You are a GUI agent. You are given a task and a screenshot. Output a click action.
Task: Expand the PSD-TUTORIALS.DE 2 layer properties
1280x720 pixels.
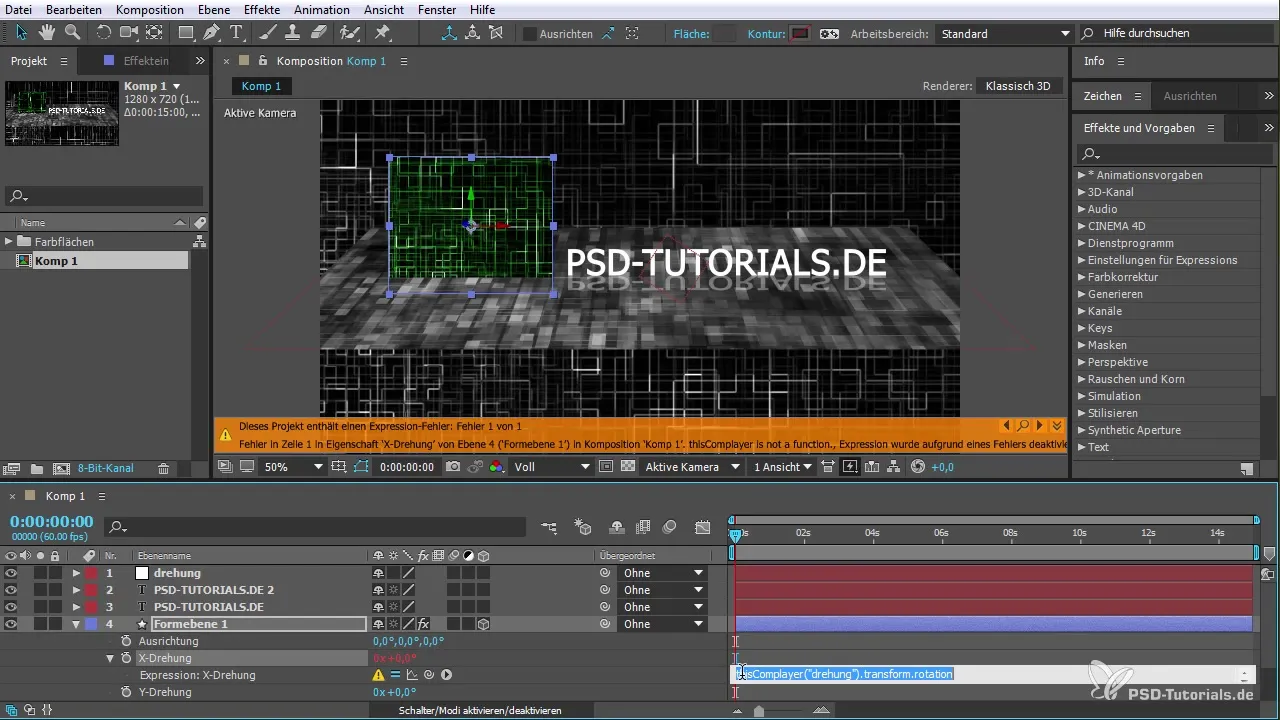[76, 590]
